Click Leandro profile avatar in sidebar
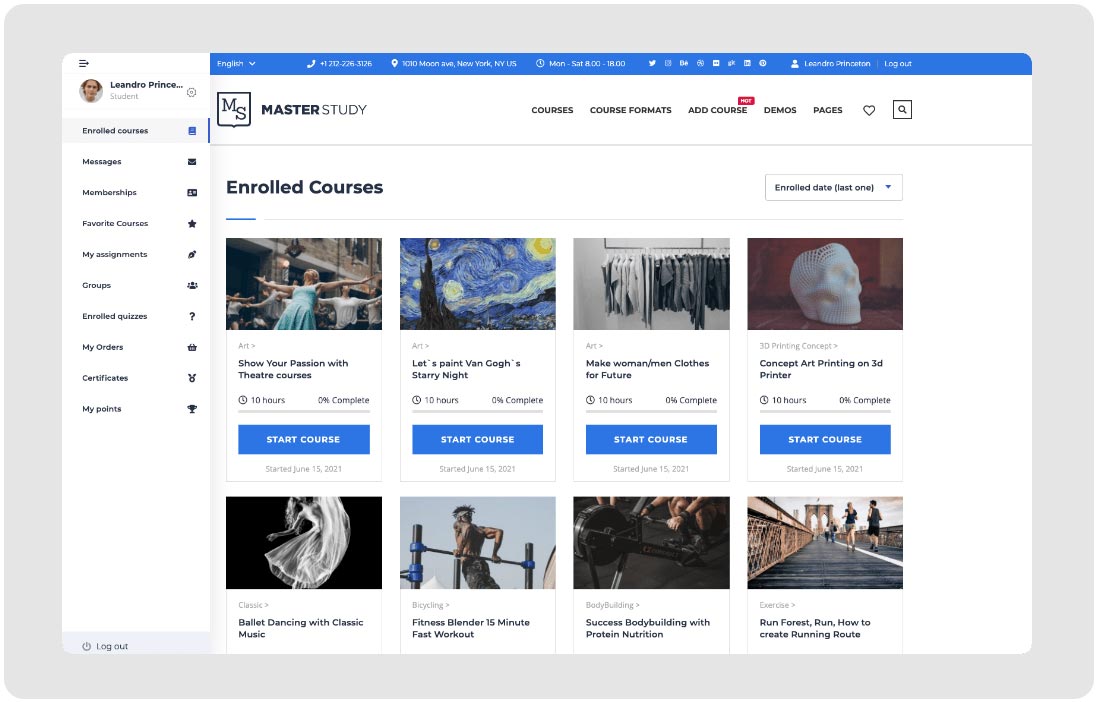The width and height of the screenshot is (1097, 702). [91, 91]
